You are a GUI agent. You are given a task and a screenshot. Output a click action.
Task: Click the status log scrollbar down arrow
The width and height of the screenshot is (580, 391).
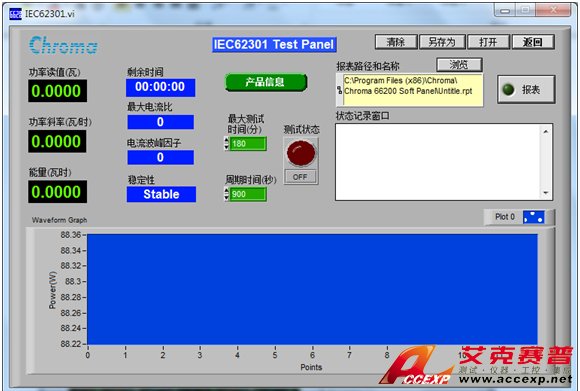click(546, 193)
